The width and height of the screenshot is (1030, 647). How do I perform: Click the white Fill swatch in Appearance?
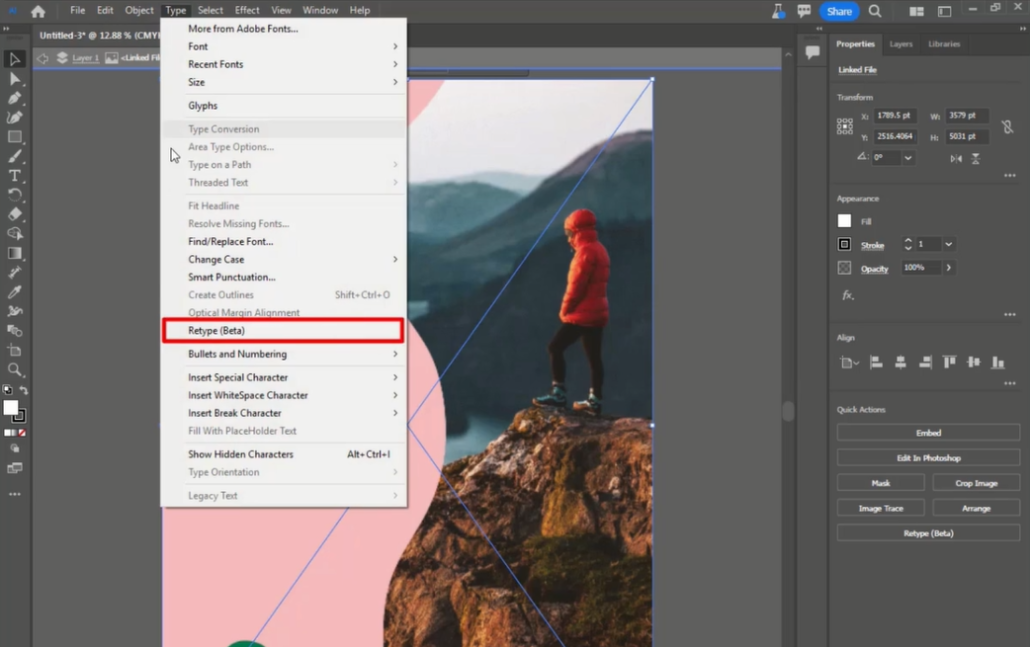[845, 221]
